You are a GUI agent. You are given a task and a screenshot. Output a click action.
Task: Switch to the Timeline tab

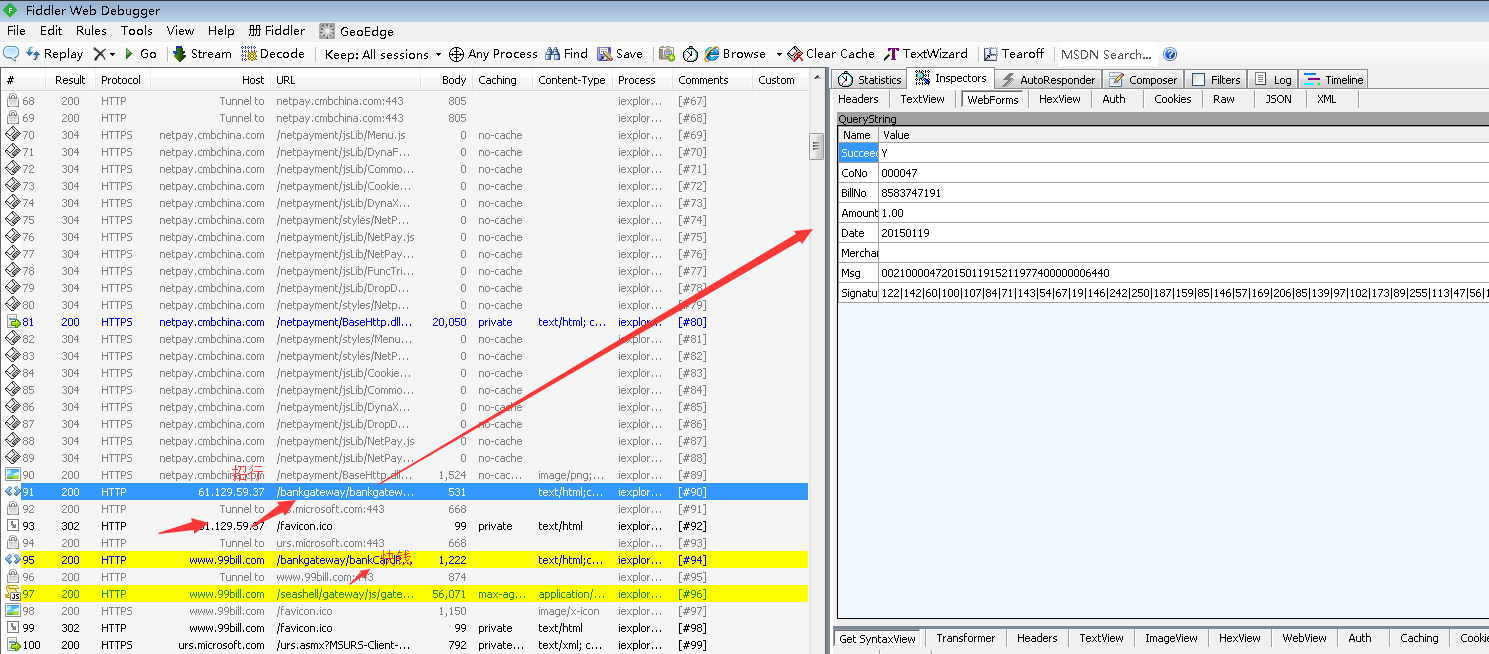[1333, 79]
